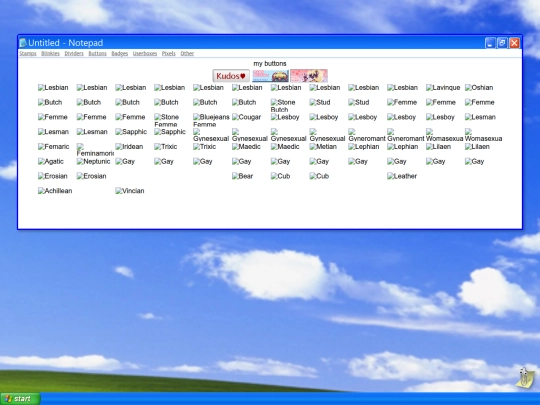Select the Stone Femme image
Screen dimensions: 540x405
(x=166, y=121)
